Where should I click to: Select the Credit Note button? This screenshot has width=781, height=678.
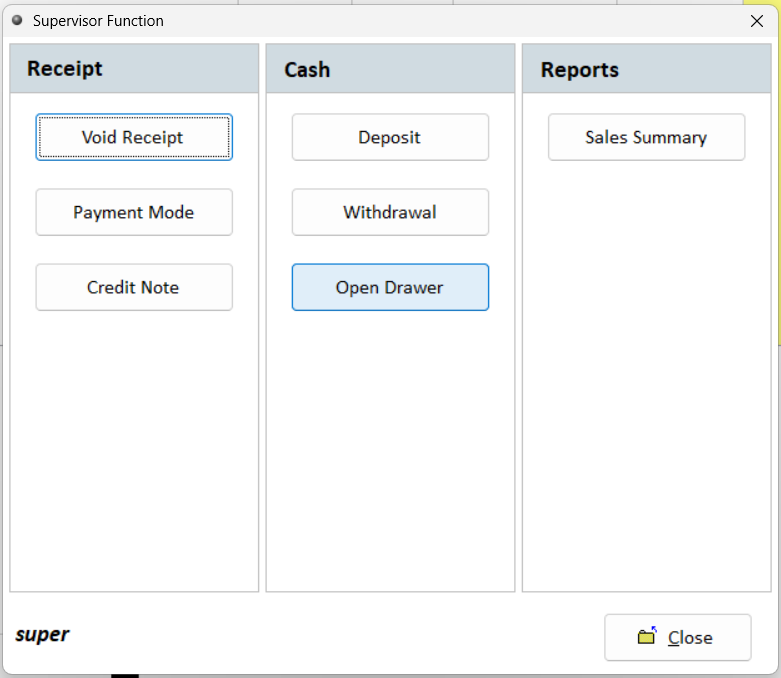[x=134, y=287]
